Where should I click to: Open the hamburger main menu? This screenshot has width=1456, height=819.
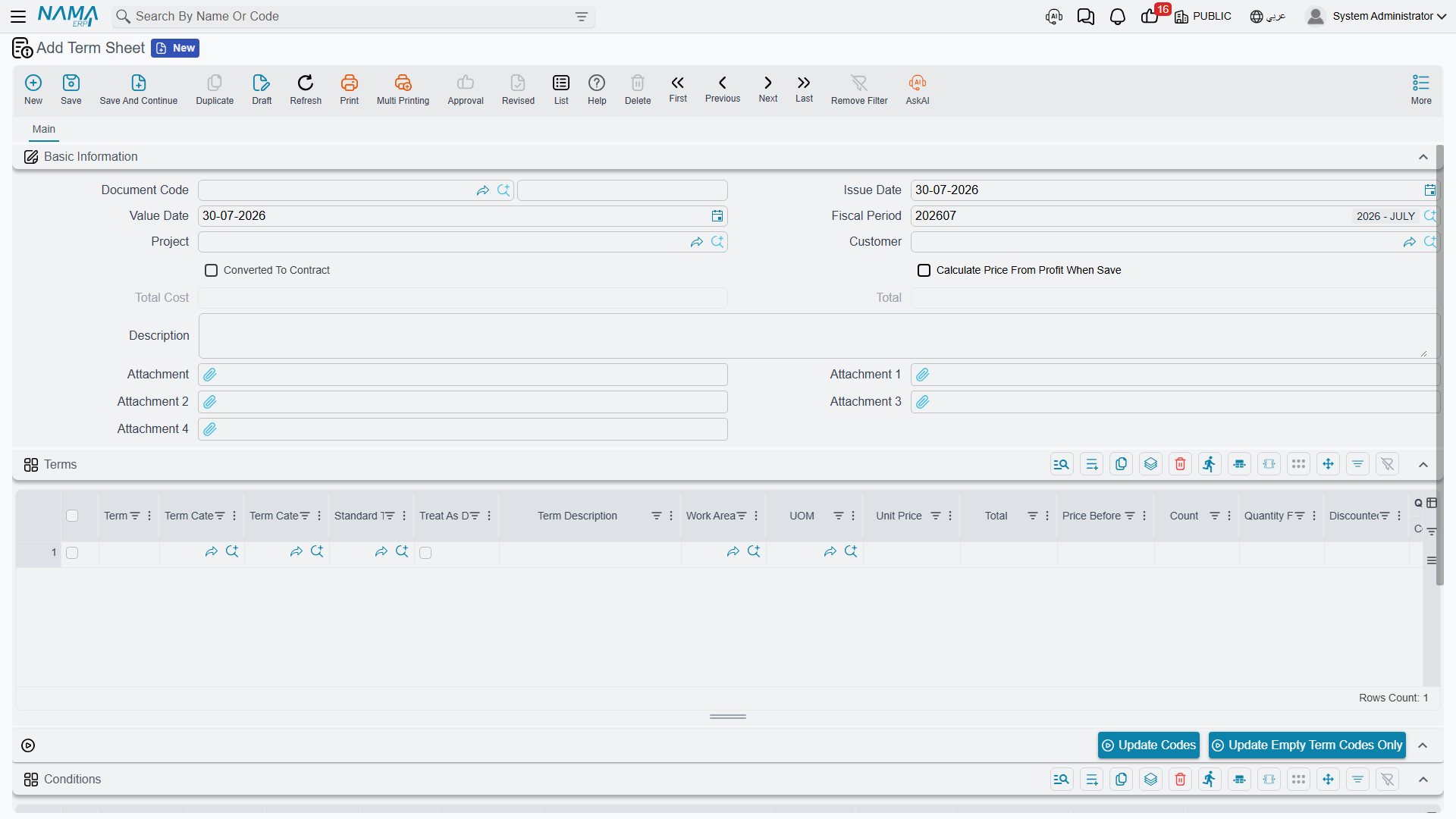click(x=18, y=16)
